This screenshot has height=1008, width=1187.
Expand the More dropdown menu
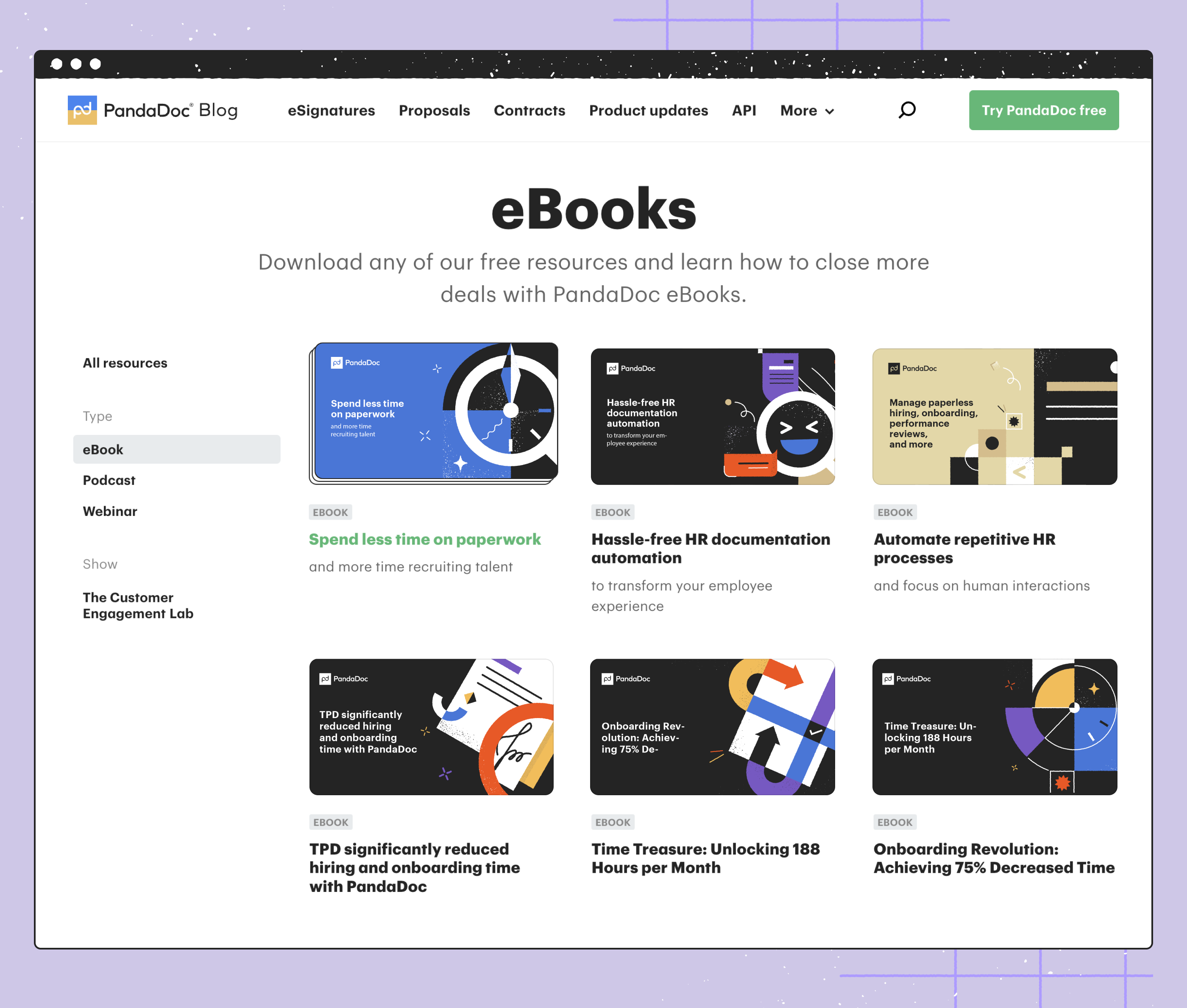(x=806, y=110)
